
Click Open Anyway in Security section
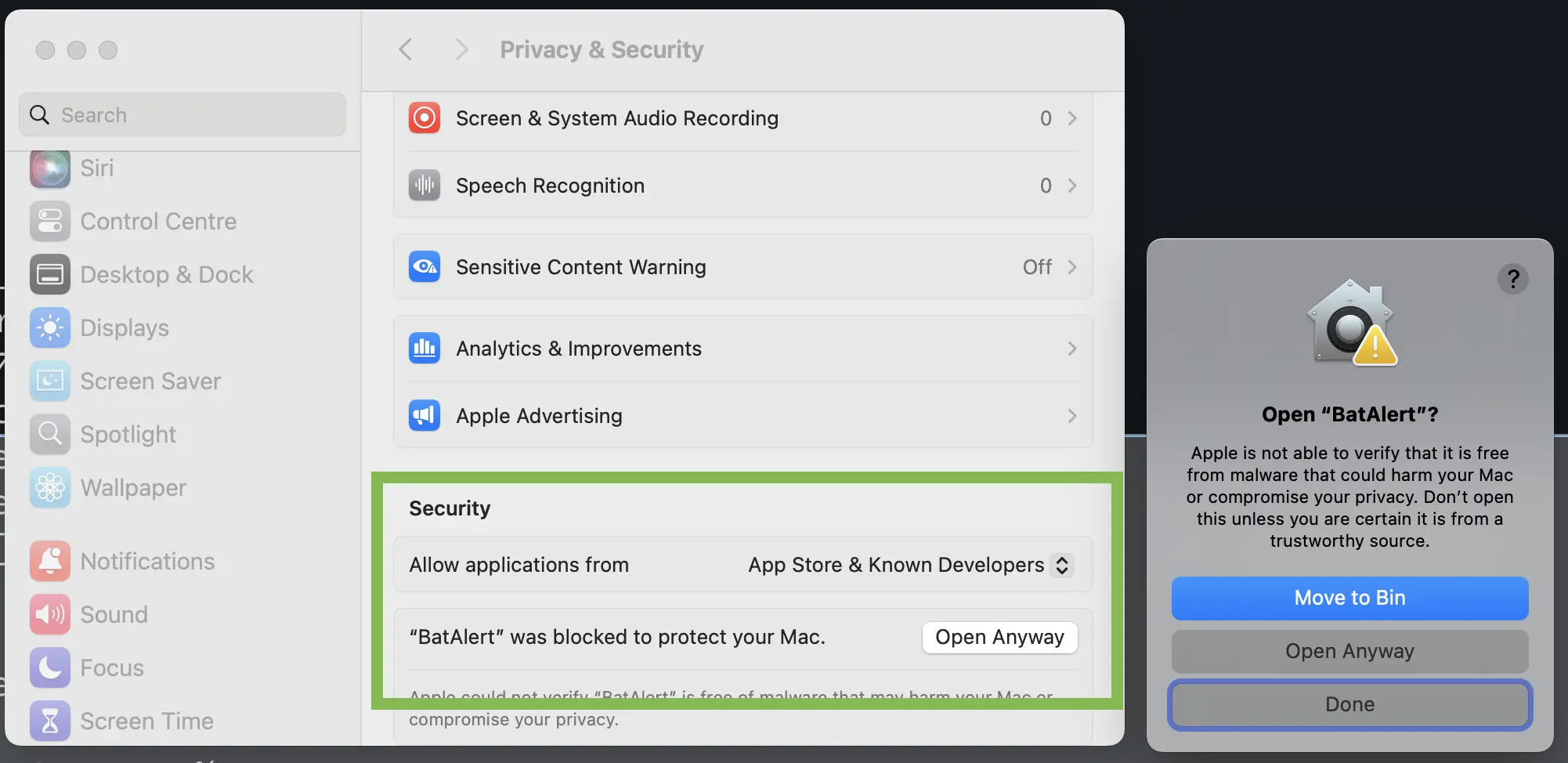click(999, 638)
